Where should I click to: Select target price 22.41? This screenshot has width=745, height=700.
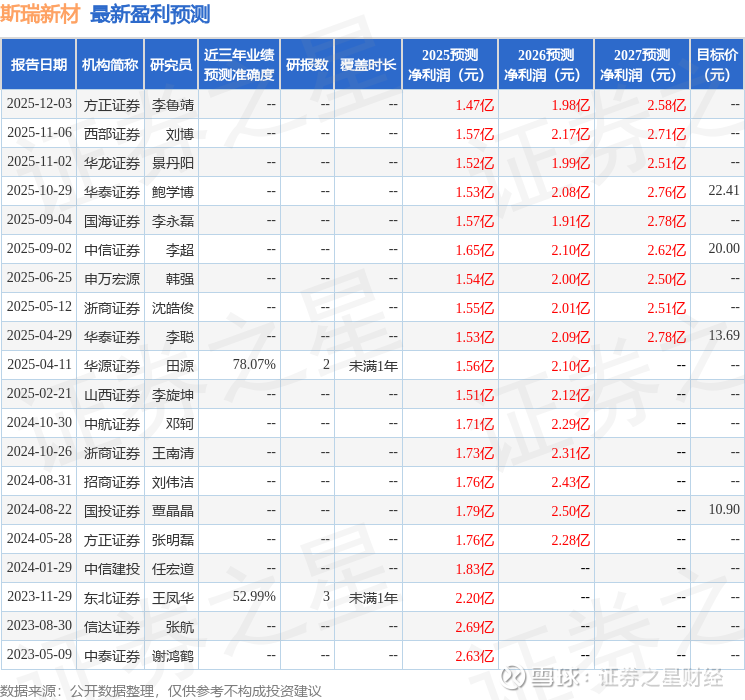(x=724, y=191)
